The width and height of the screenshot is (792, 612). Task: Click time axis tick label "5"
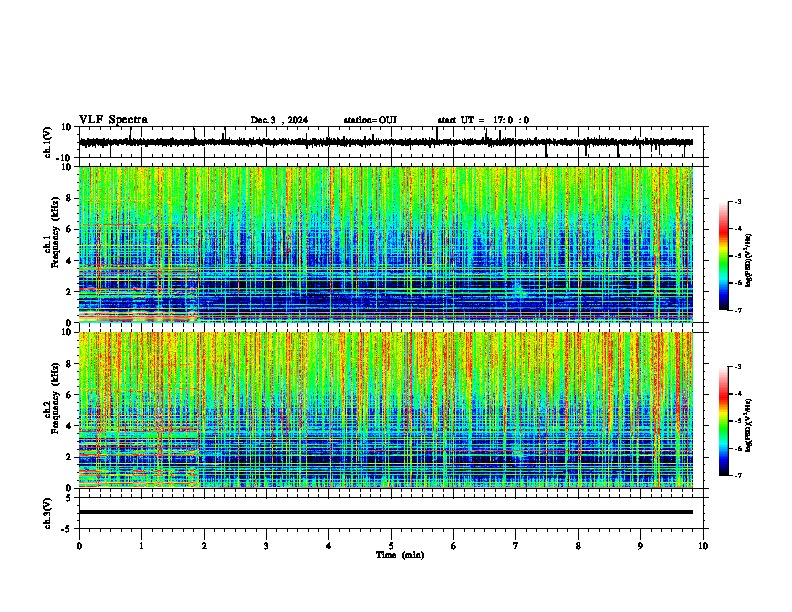click(391, 546)
